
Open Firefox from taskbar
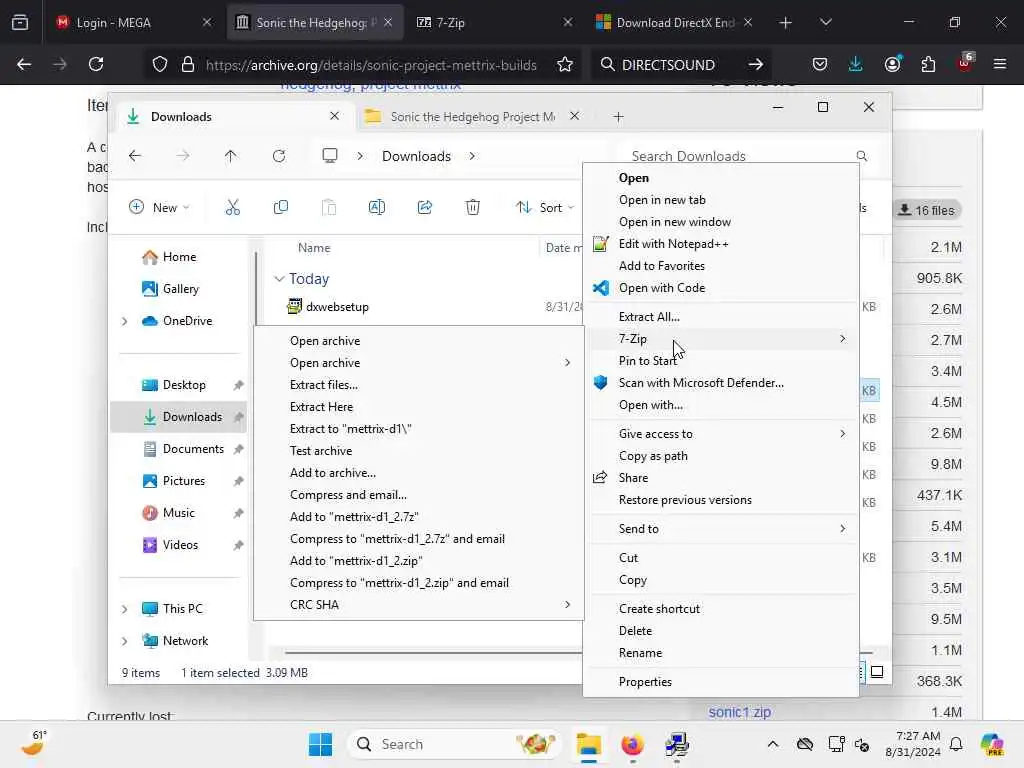click(632, 744)
